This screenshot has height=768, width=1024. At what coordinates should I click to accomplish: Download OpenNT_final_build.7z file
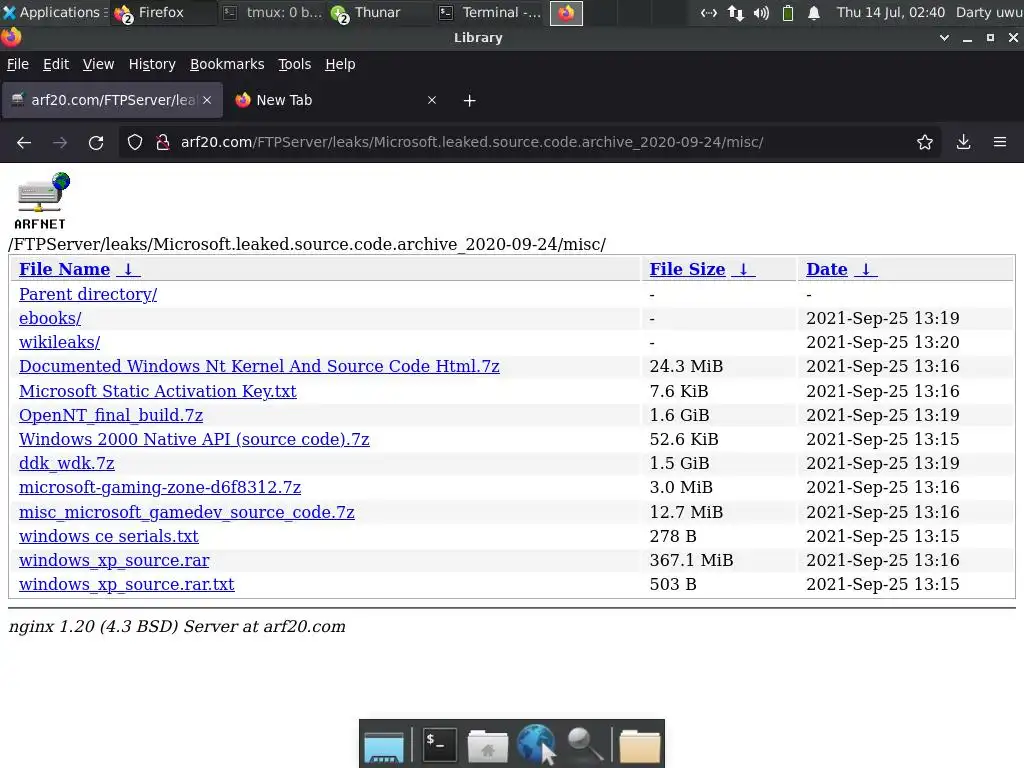click(x=111, y=415)
